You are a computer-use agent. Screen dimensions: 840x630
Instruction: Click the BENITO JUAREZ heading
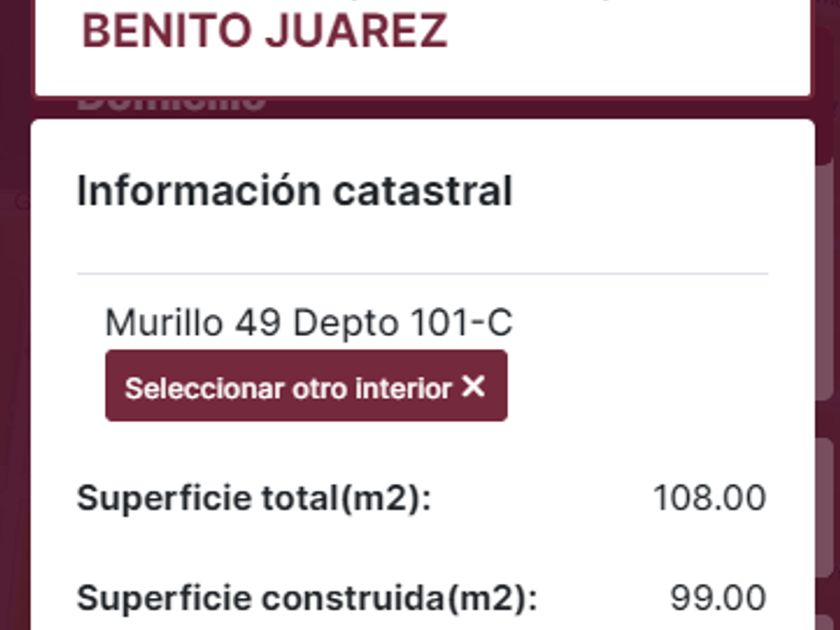[x=264, y=32]
